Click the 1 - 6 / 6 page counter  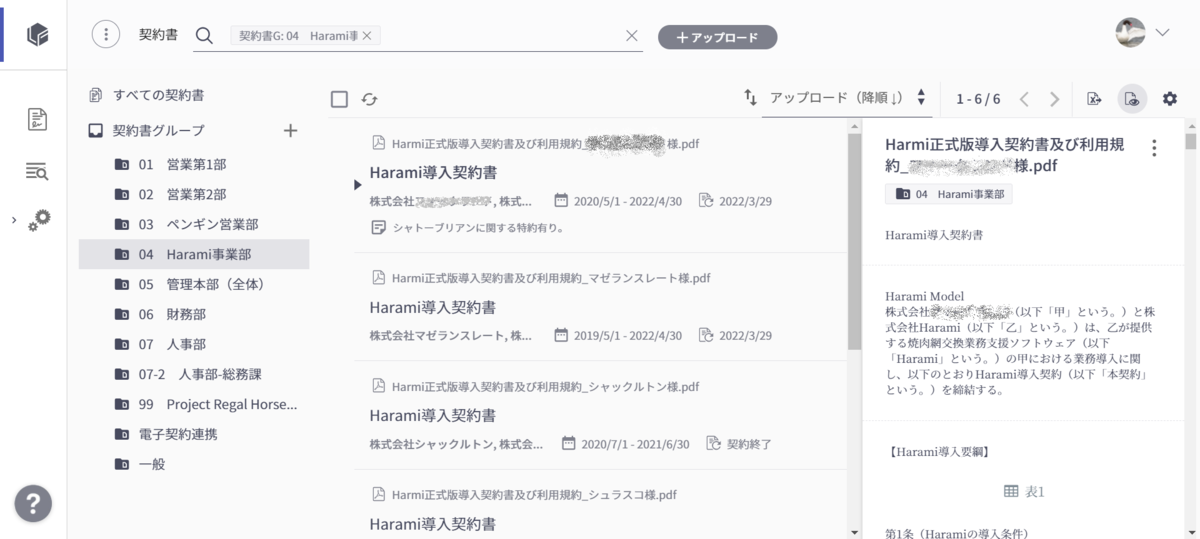978,98
